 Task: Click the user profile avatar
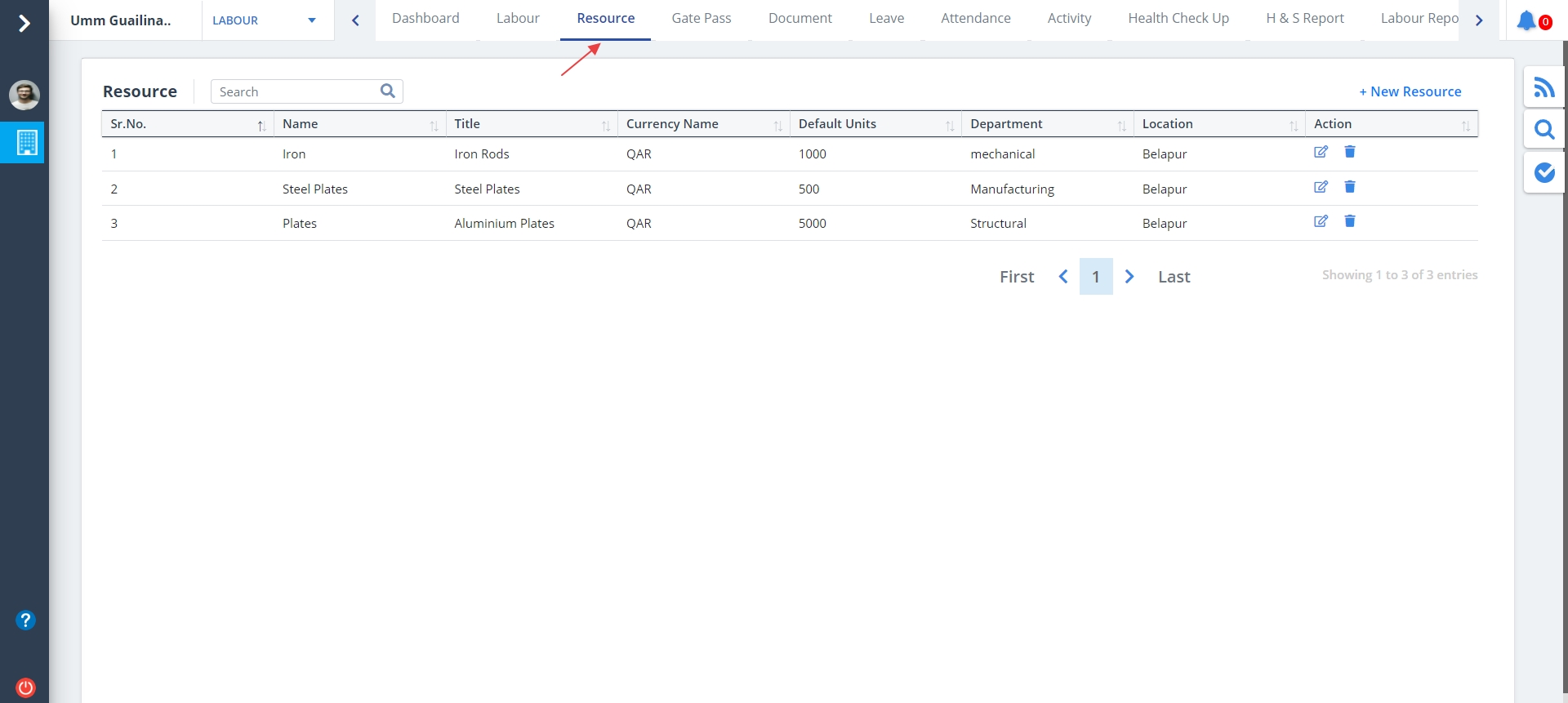click(x=24, y=95)
